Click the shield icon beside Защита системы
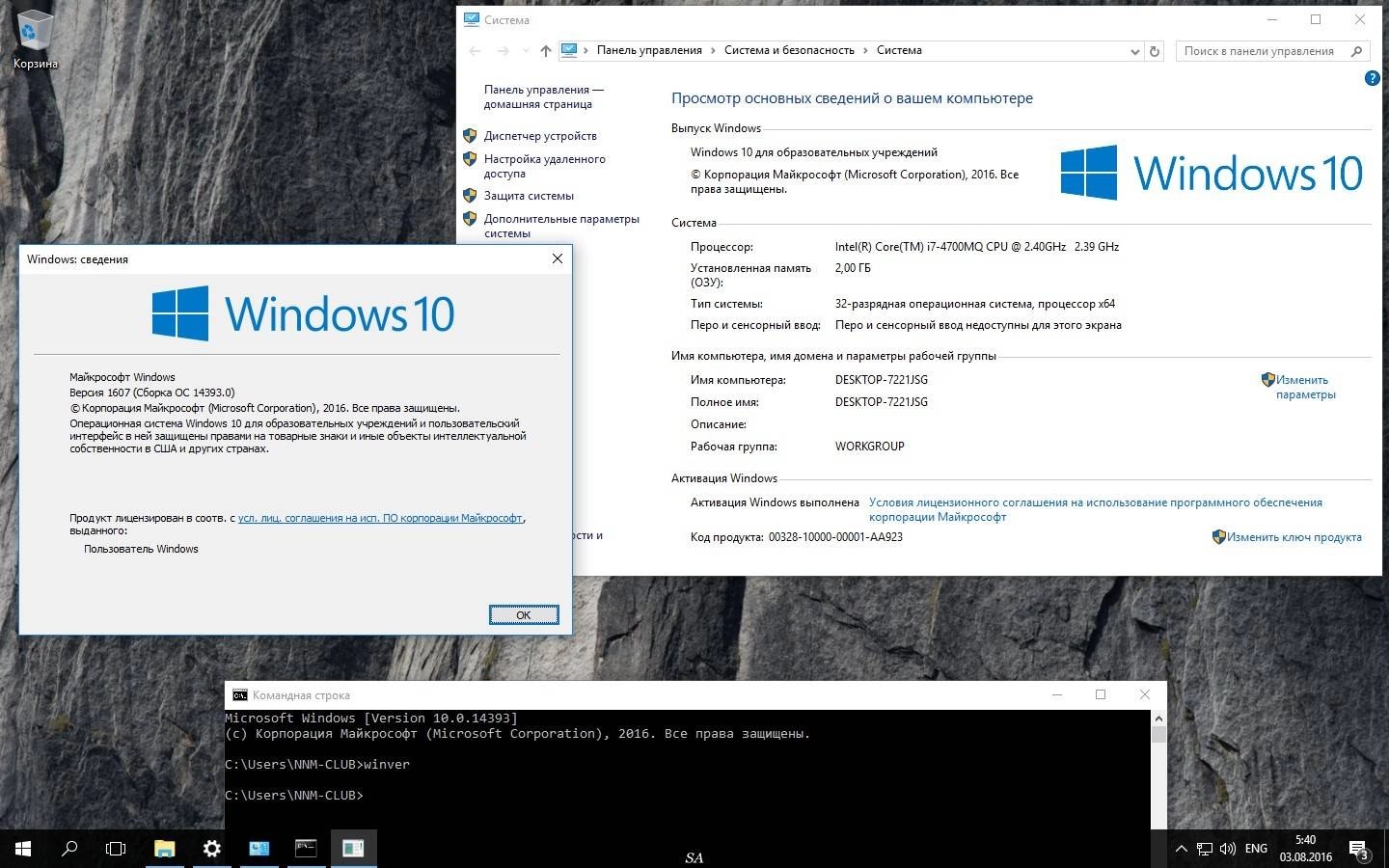The height and width of the screenshot is (868, 1389). (x=470, y=196)
